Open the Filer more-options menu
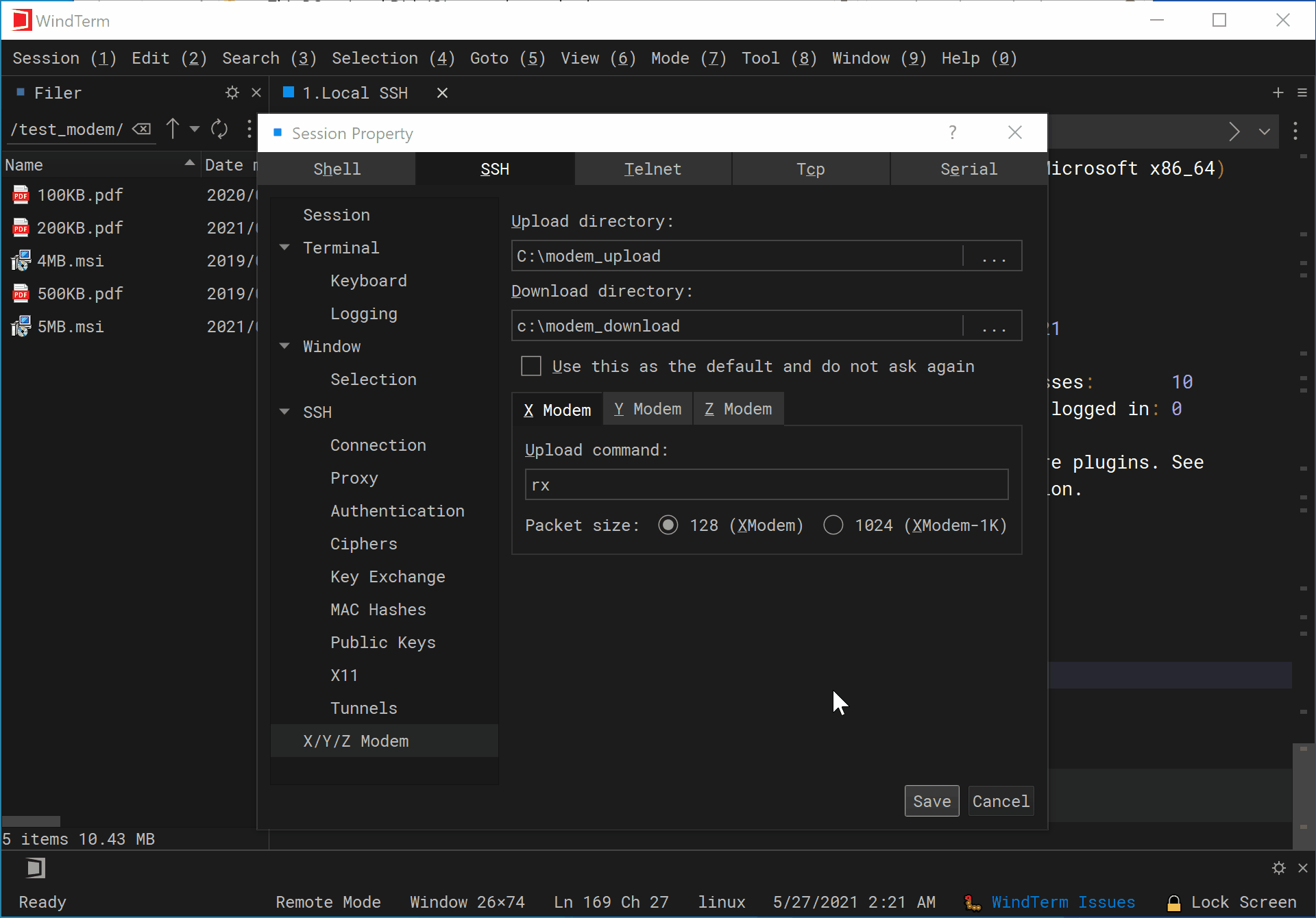 click(x=249, y=129)
